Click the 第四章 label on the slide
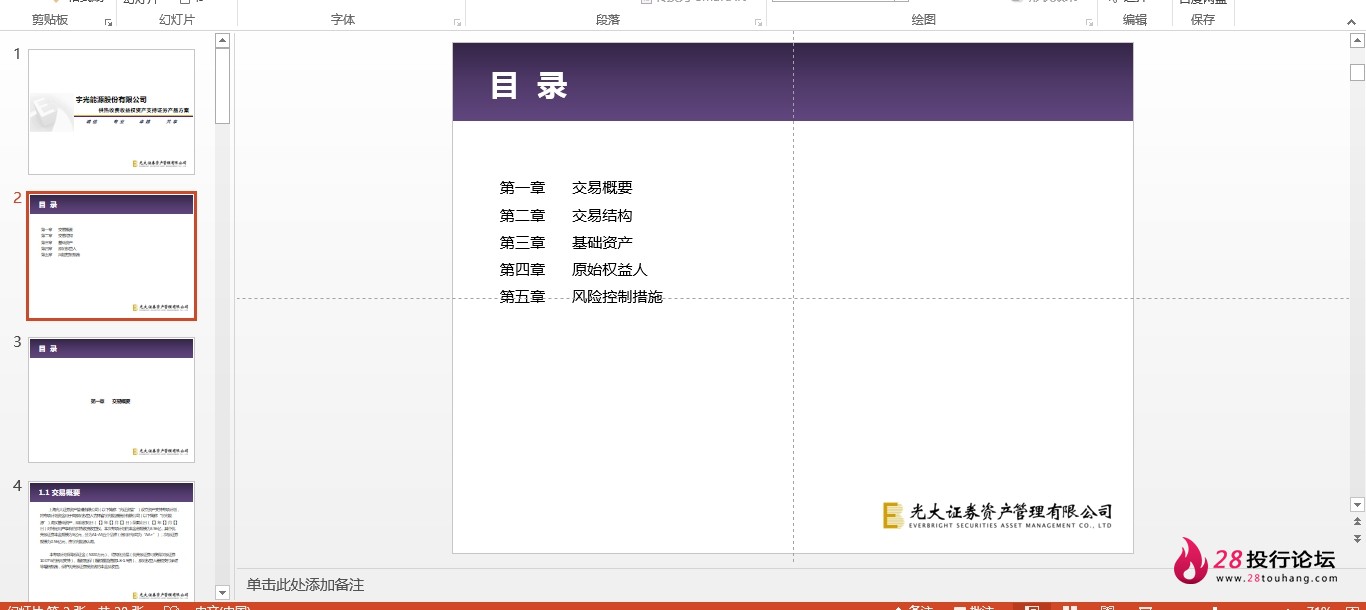 coord(522,270)
